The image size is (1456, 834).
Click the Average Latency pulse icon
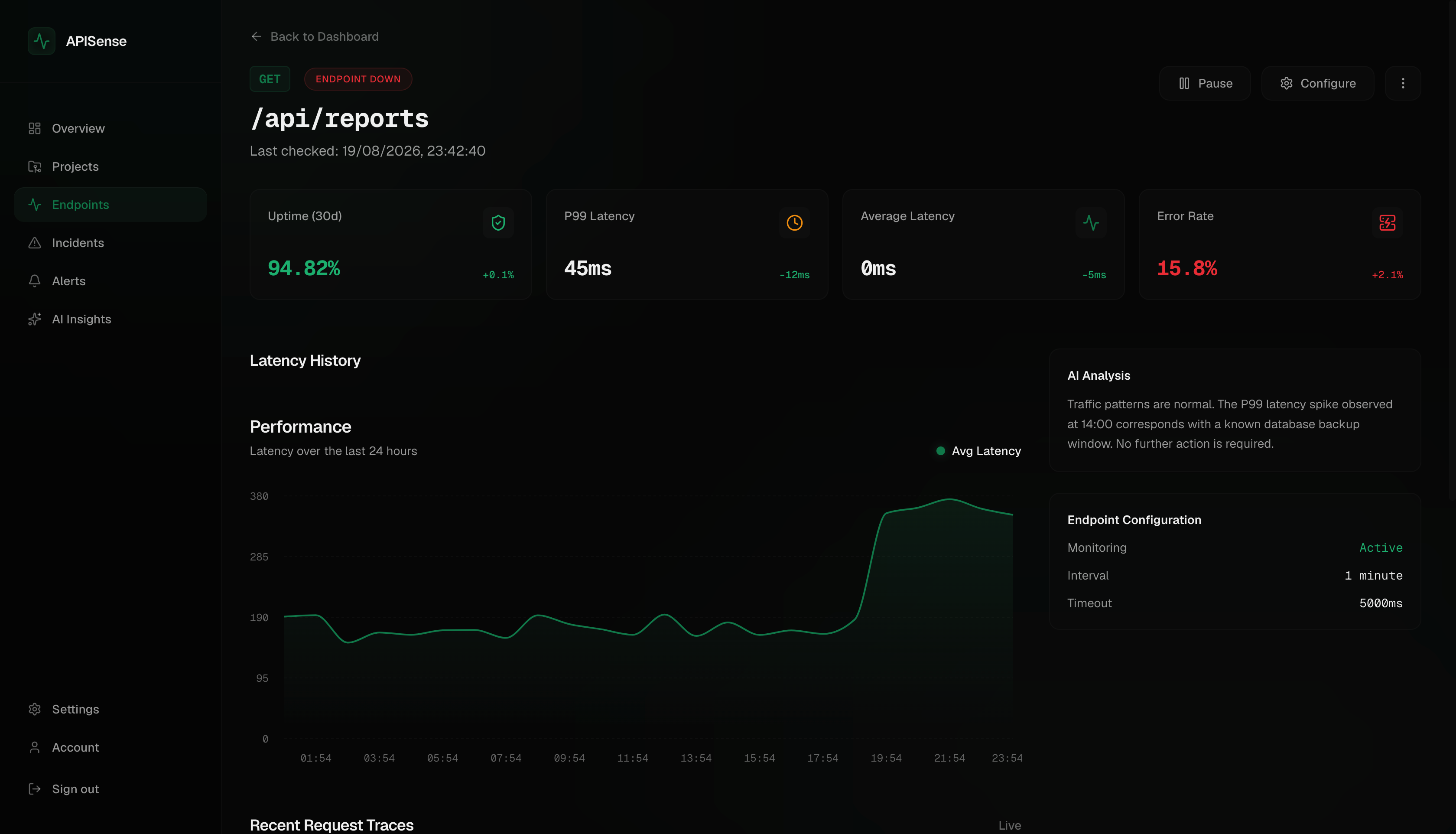click(x=1091, y=223)
